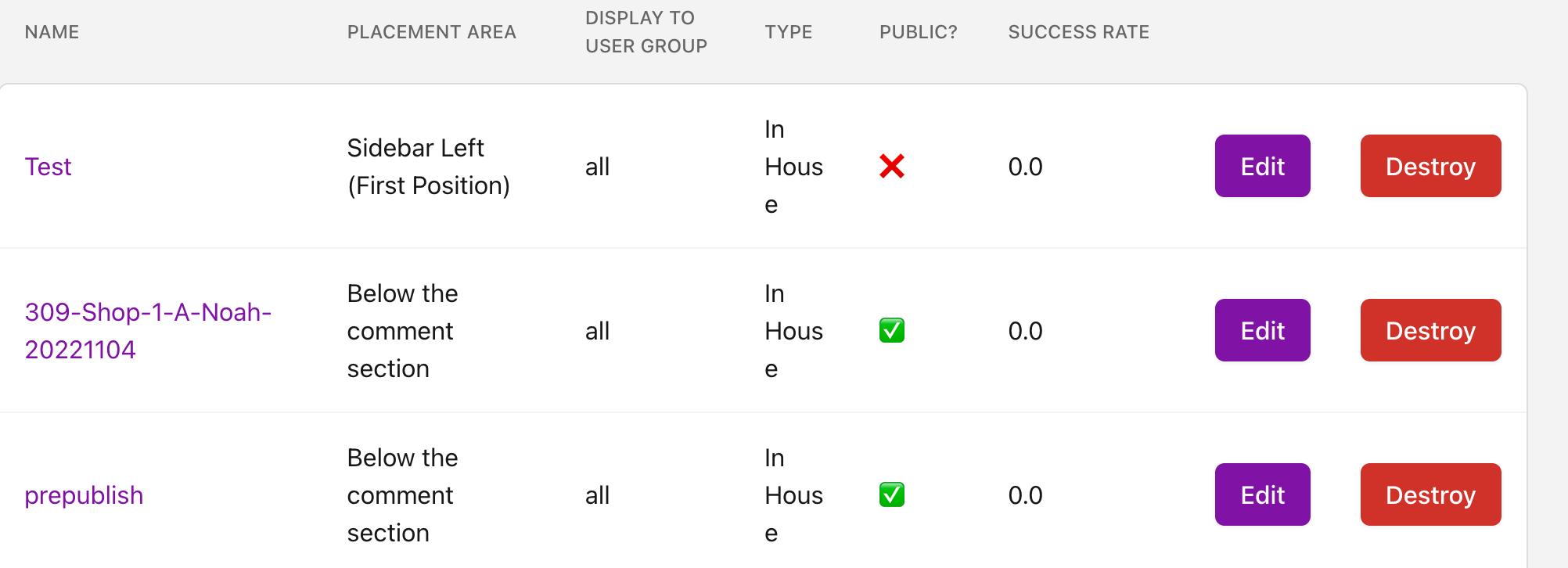Open the Test placement link
Image resolution: width=1568 pixels, height=568 pixels.
(x=49, y=166)
